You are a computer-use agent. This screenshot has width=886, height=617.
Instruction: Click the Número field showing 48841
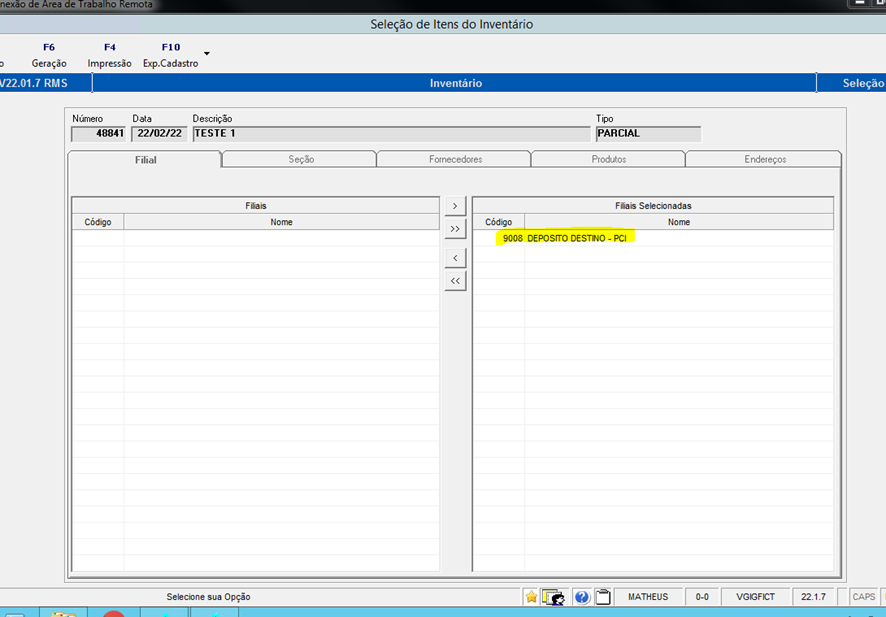[x=98, y=134]
